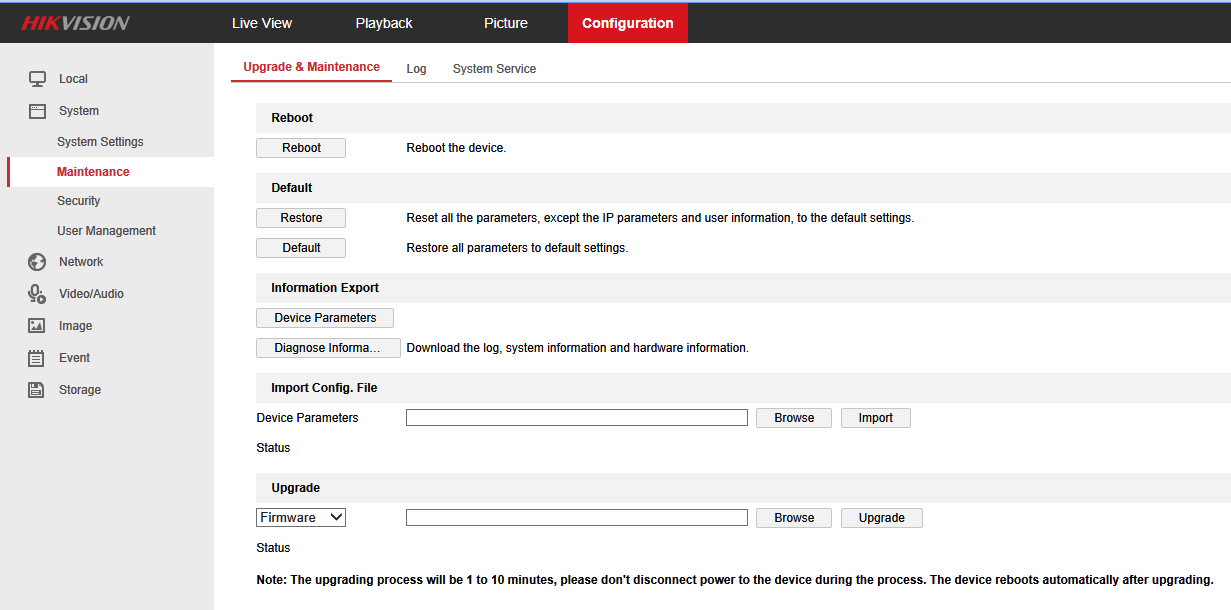Select the Storage section icon
Screen dimensions: 1231x610
pyautogui.click(x=37, y=389)
